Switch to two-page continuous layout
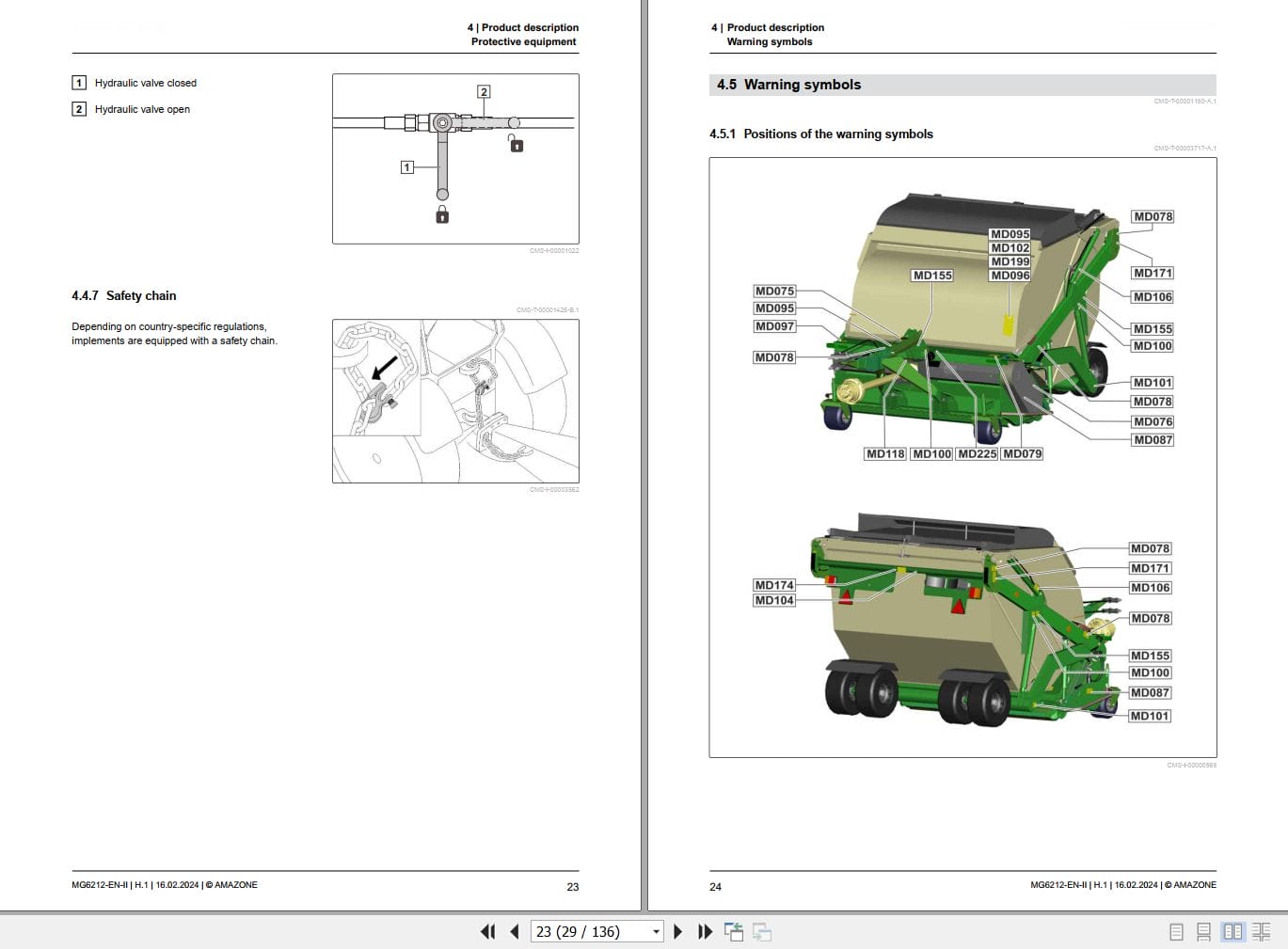Screen dimensions: 1288x949 point(1261,932)
